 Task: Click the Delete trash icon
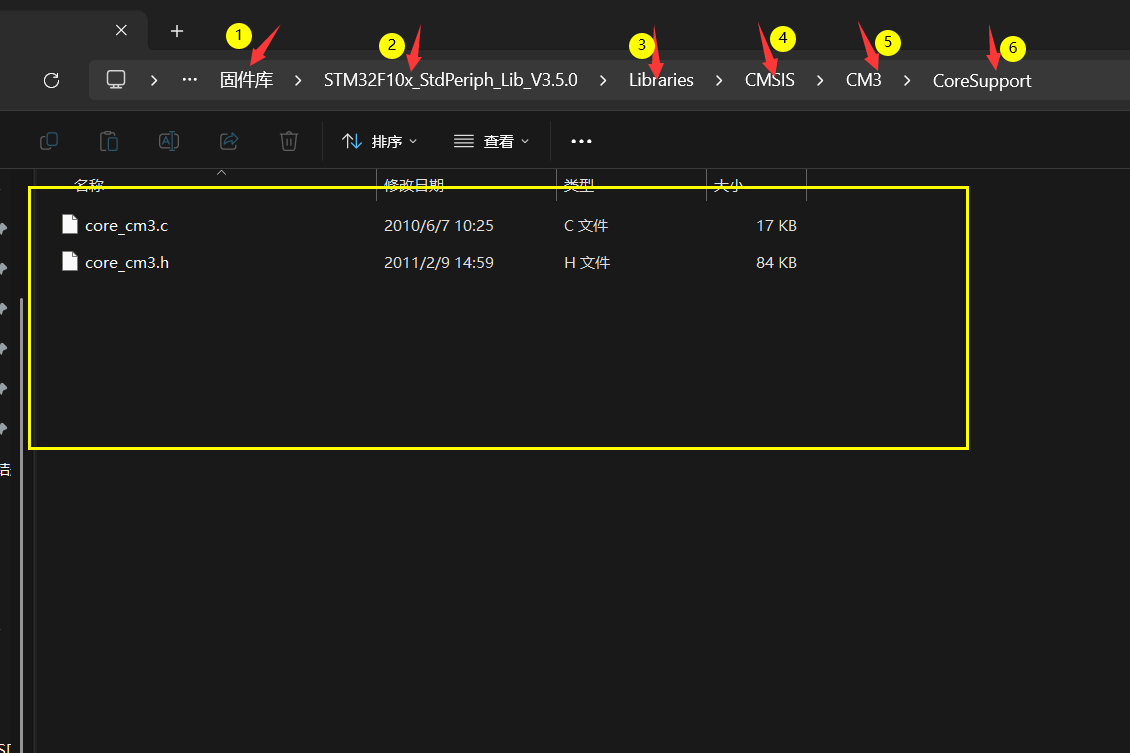coord(289,141)
